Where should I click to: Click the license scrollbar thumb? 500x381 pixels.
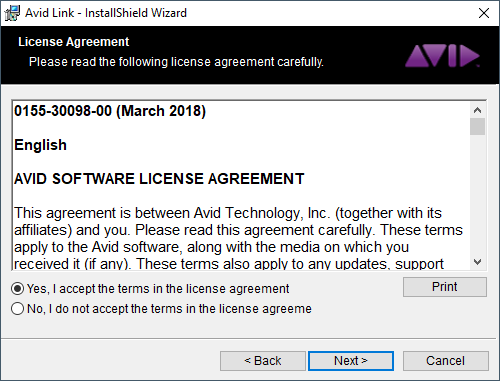coord(477,126)
